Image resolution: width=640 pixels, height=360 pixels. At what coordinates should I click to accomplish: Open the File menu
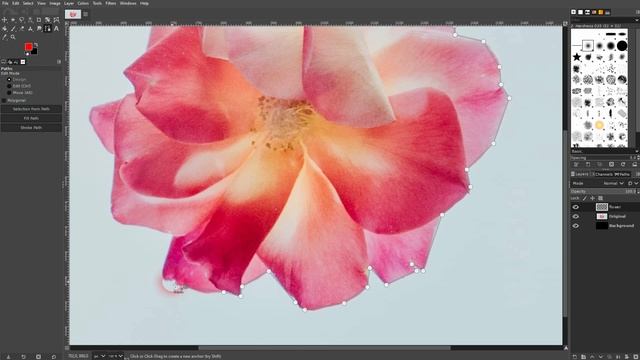pos(5,3)
